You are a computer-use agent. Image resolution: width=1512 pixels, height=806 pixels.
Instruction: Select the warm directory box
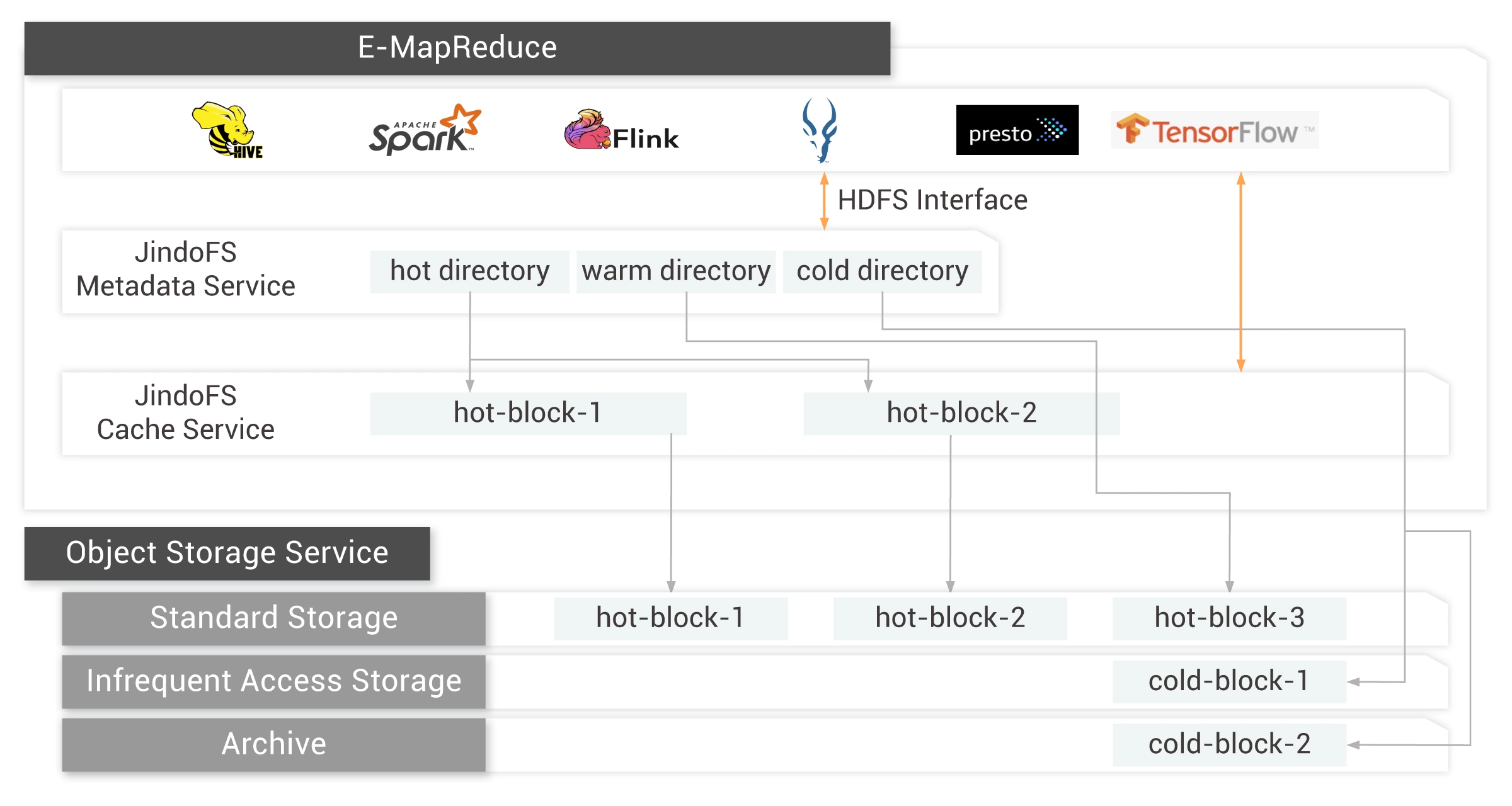[676, 271]
